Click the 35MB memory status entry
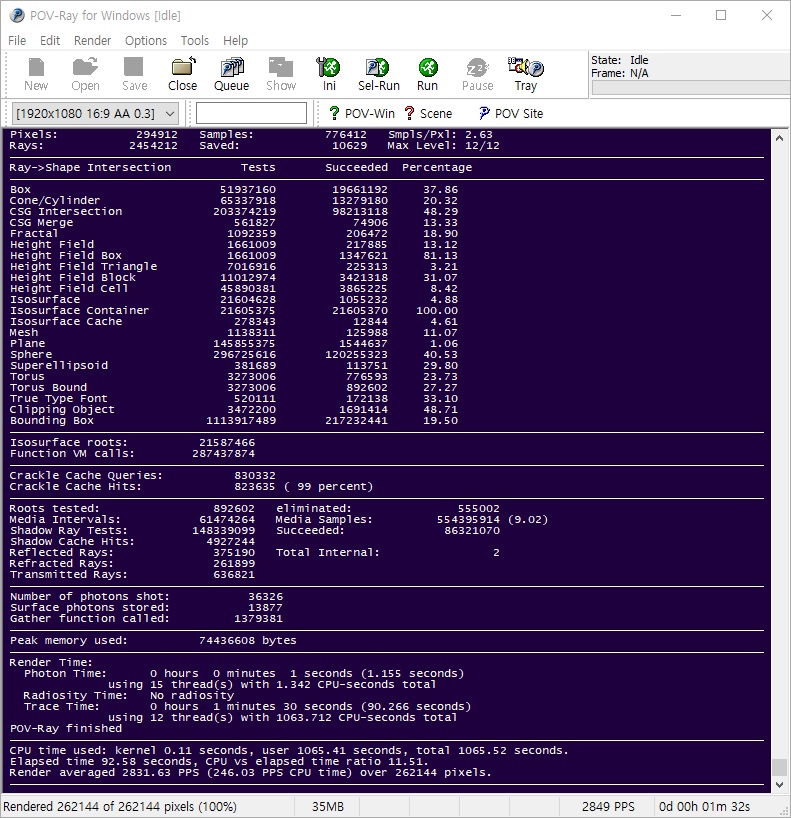 [x=328, y=807]
